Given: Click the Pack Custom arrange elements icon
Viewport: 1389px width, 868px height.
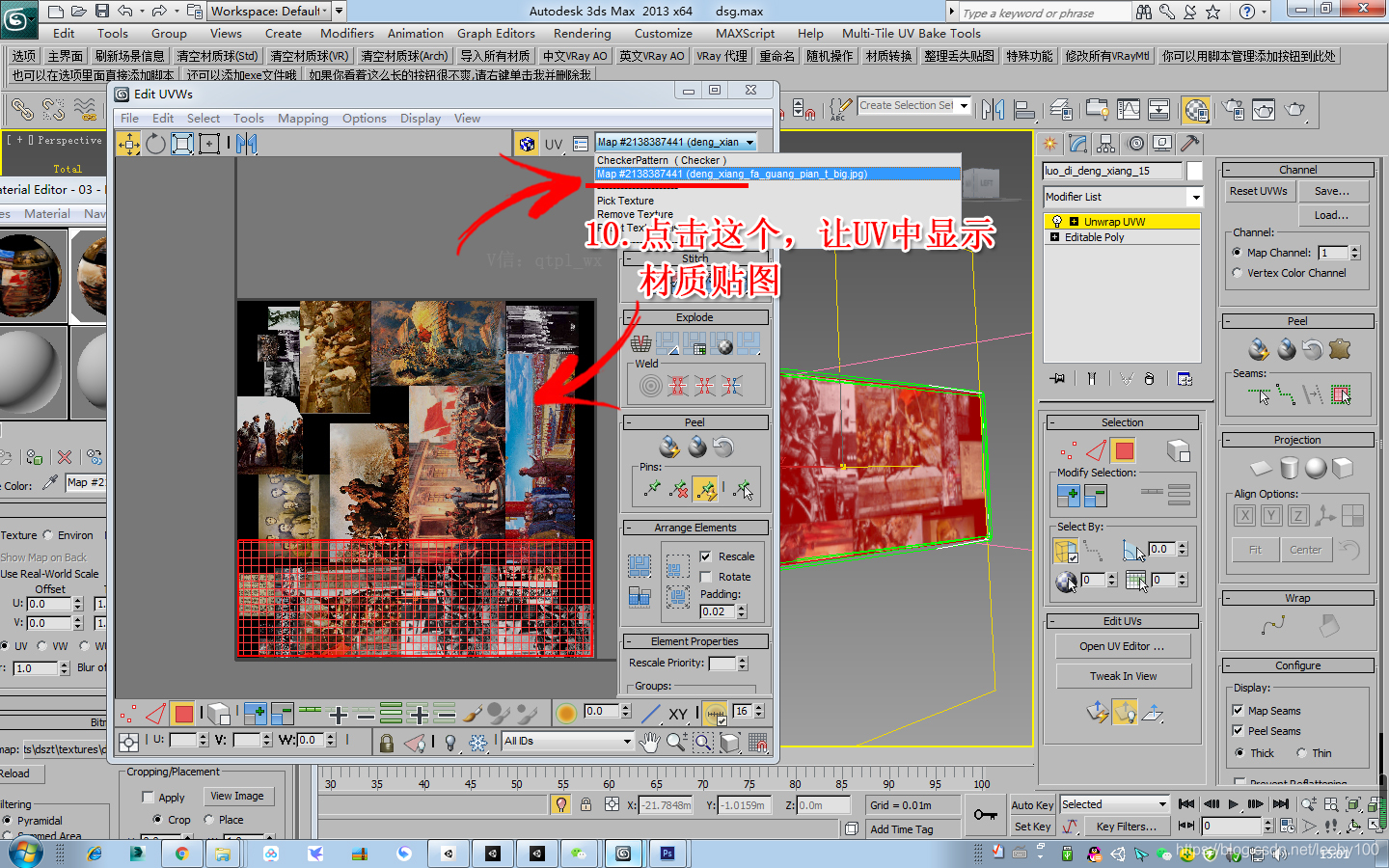Looking at the screenshot, I should pos(640,565).
